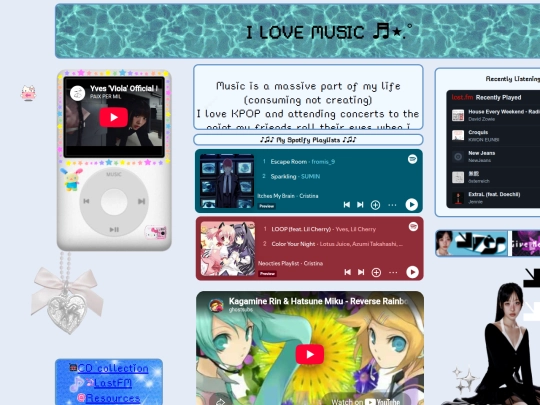Open House Every Weekend in Recently Played
The height and width of the screenshot is (405, 540).
click(504, 112)
